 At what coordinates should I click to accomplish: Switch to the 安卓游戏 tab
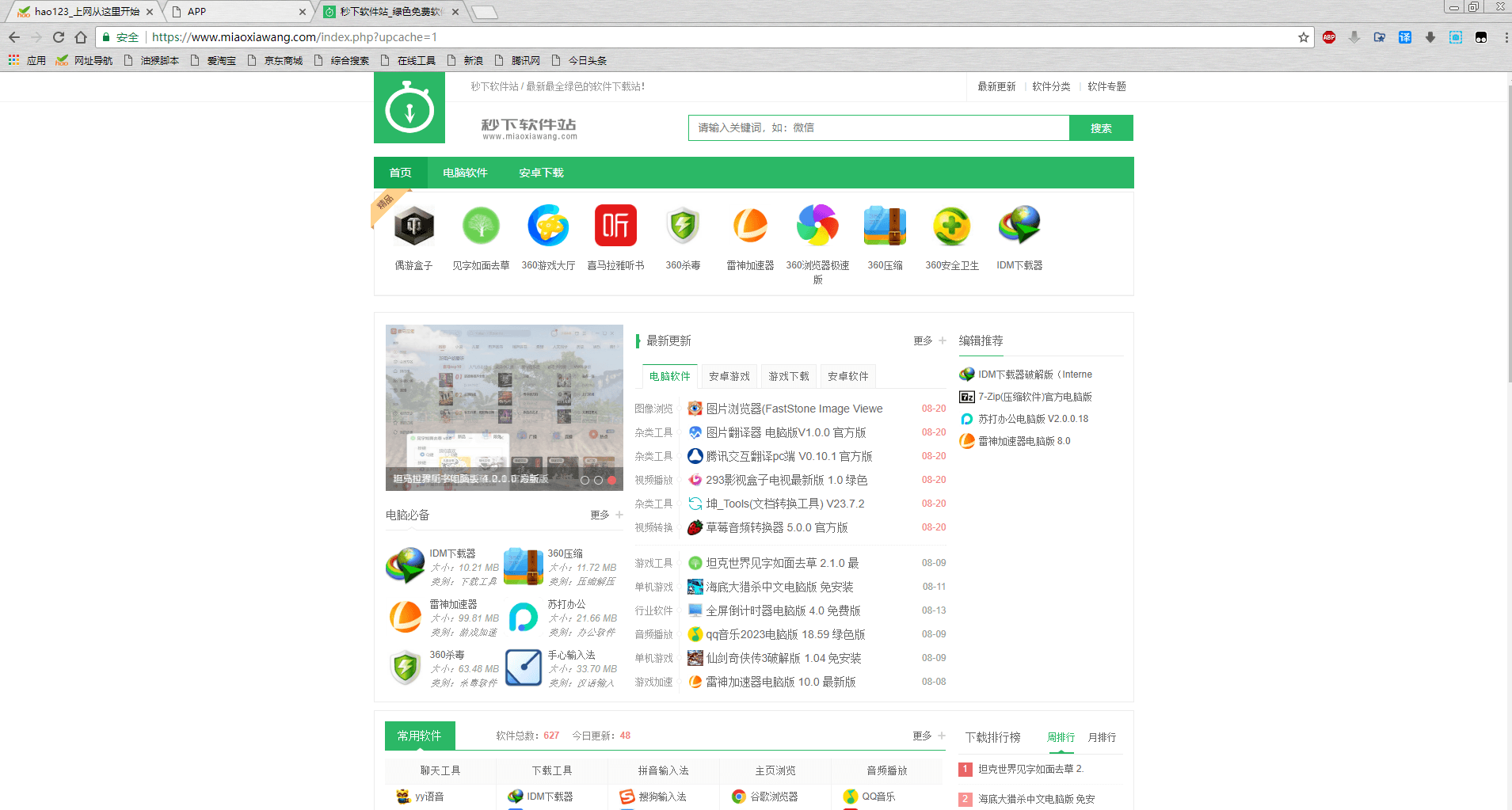click(729, 376)
